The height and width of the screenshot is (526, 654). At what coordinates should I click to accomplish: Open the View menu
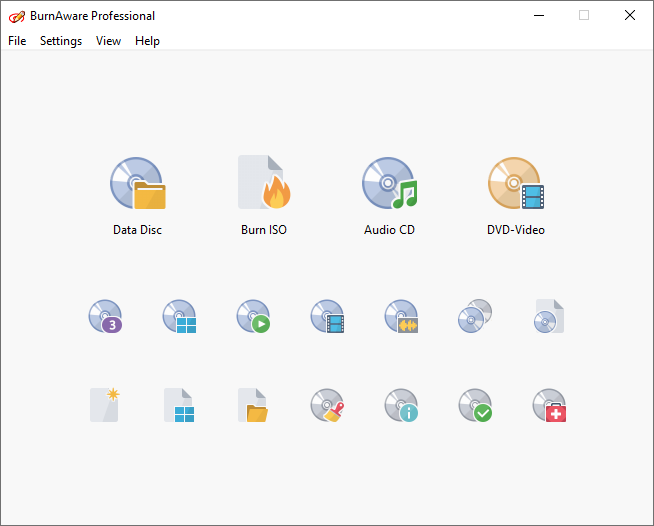(108, 41)
